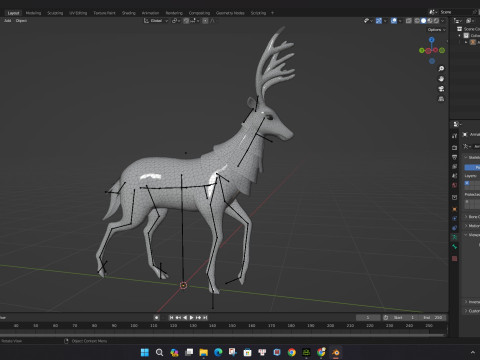Viewport: 480px width, 360px height.
Task: Click the green negative Y gizmo circle on left
Action: click(x=422, y=51)
